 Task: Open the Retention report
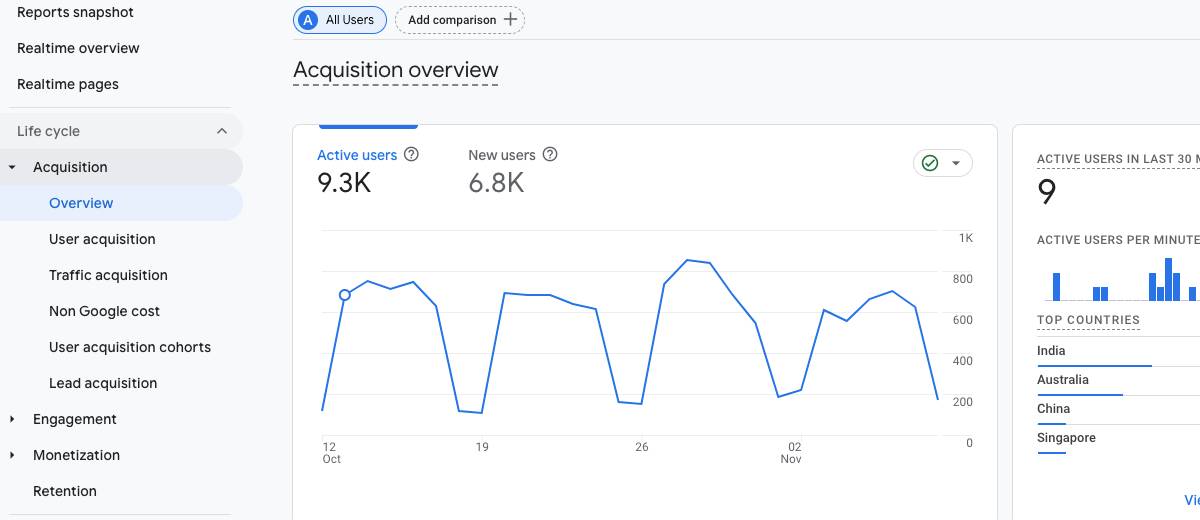(x=65, y=491)
